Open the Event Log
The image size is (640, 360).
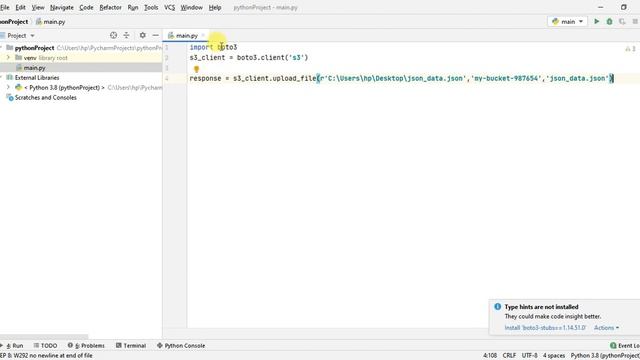click(625, 345)
